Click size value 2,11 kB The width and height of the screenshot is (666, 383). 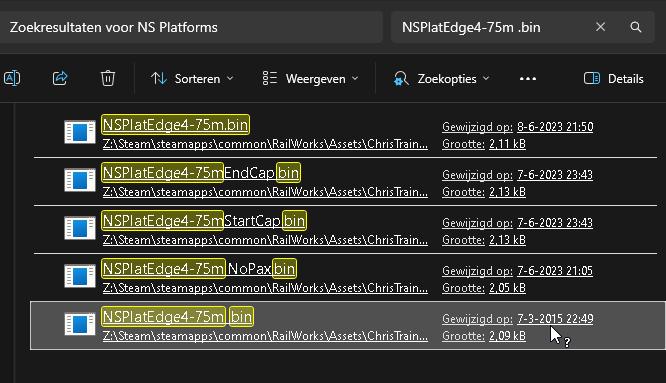click(507, 144)
